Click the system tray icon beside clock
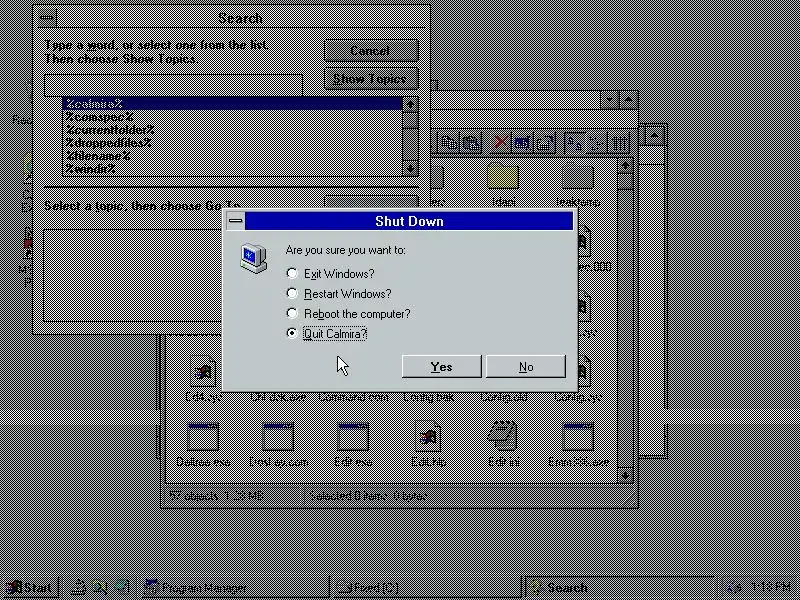This screenshot has width=800, height=600. [734, 588]
